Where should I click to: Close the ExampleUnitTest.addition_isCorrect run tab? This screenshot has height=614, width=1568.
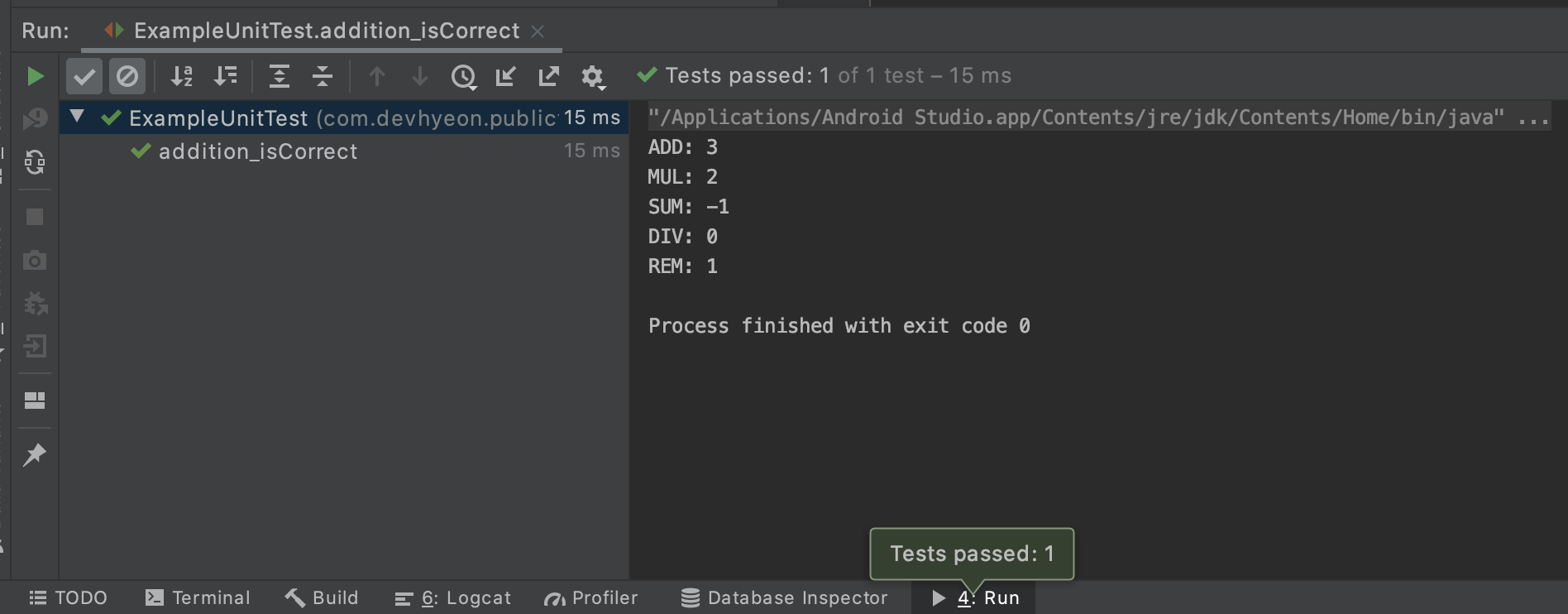pos(538,31)
